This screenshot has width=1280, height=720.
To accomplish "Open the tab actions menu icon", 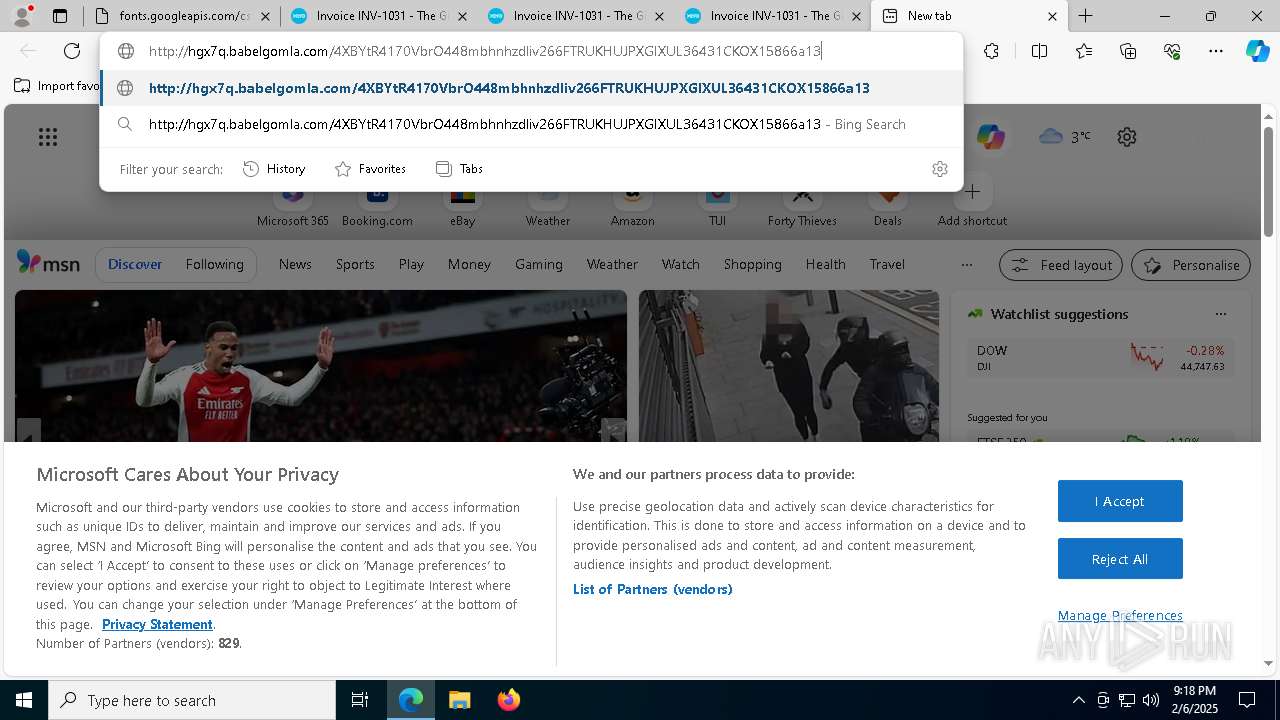I will [x=60, y=16].
